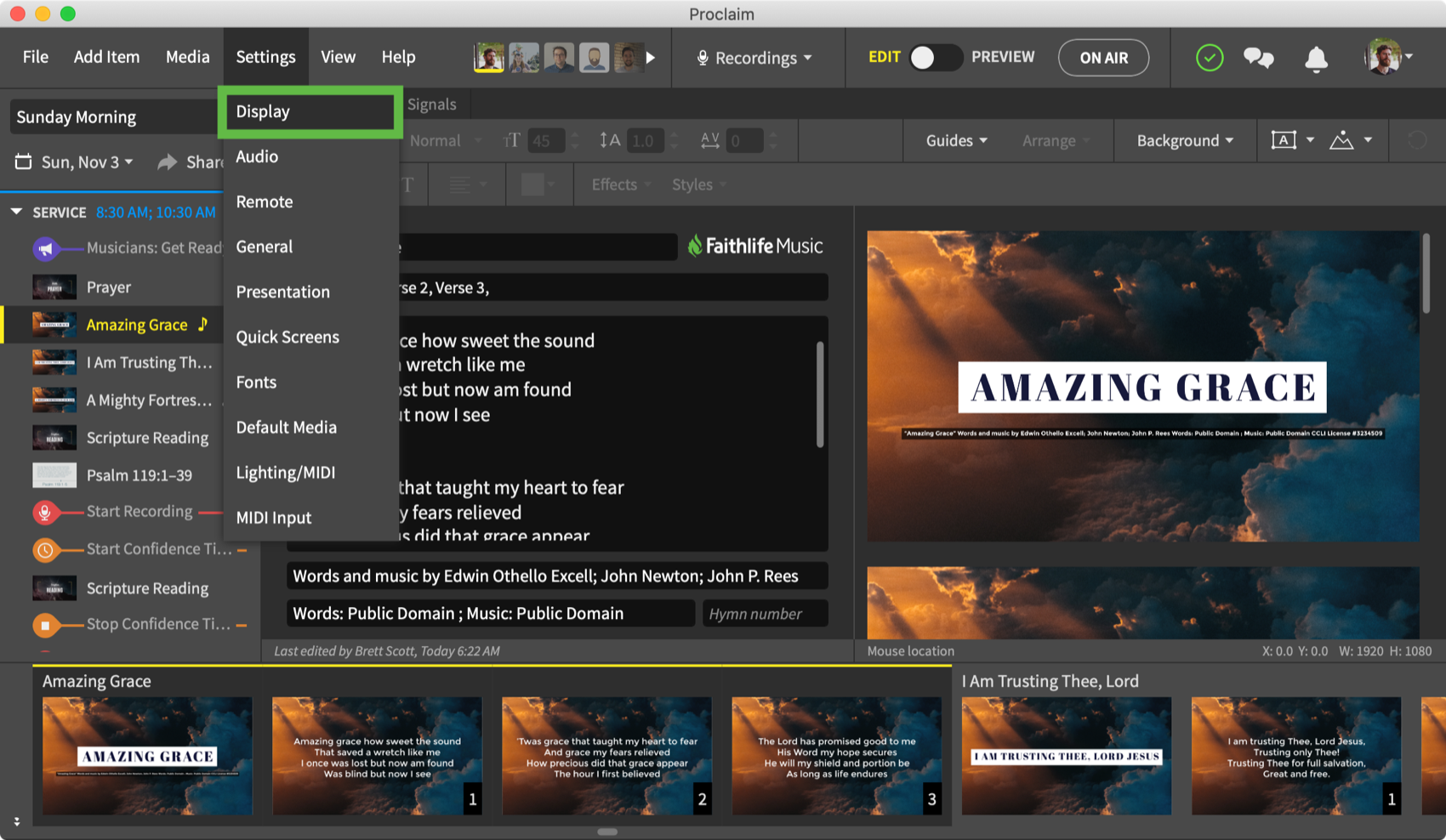Click the image insert mountain icon

coord(1341,140)
